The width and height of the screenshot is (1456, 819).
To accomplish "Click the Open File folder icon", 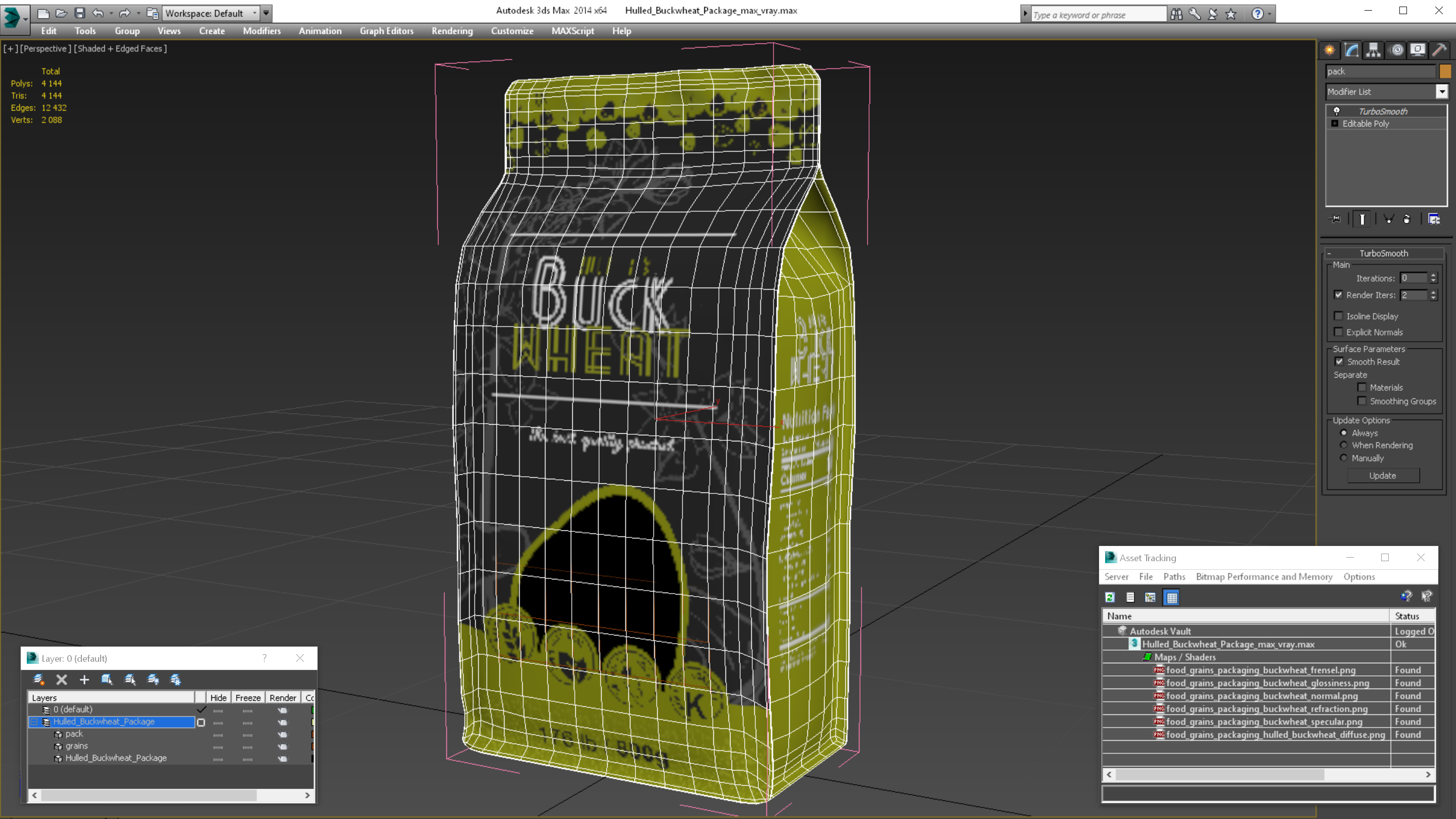I will [x=62, y=13].
